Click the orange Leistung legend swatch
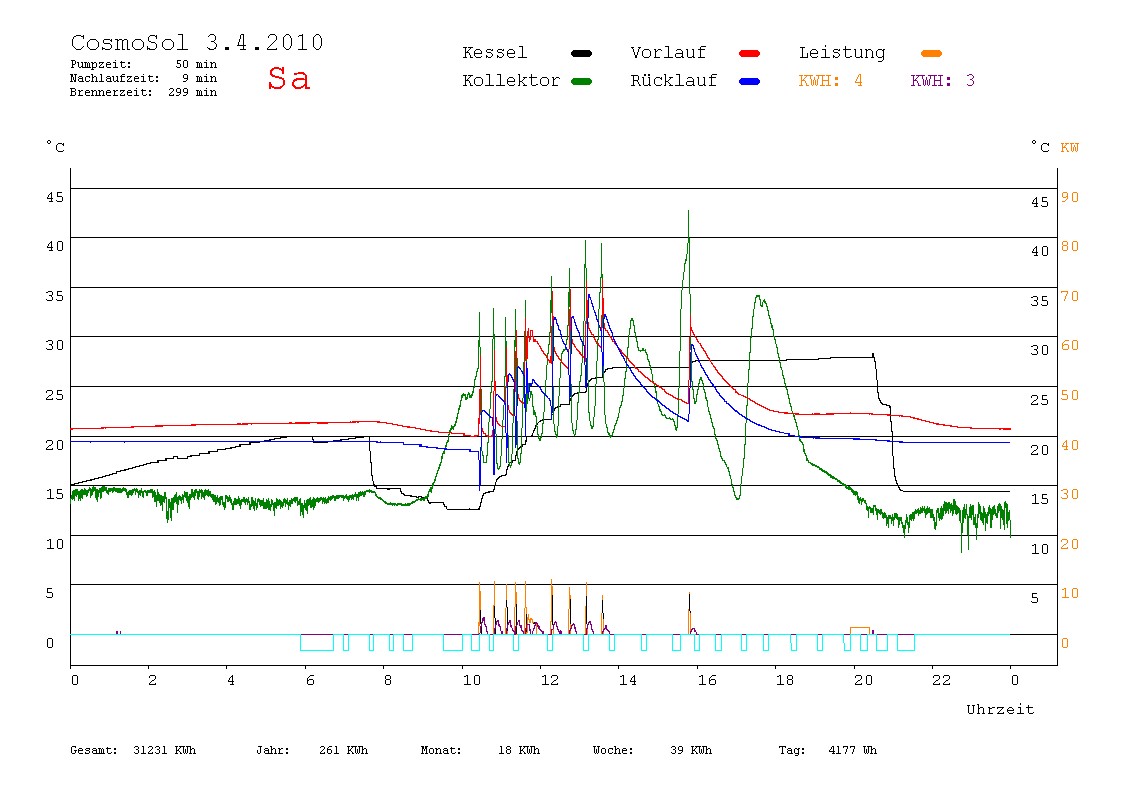 (931, 53)
